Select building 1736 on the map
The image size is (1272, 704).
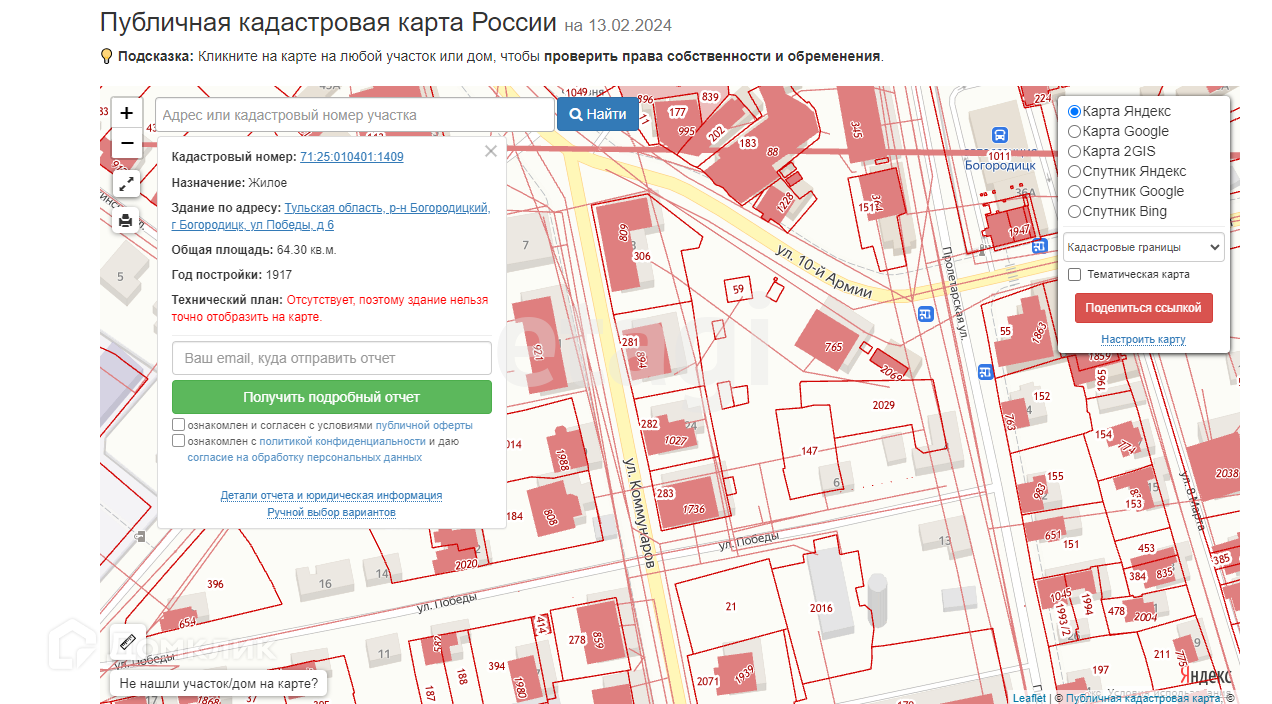coord(694,509)
